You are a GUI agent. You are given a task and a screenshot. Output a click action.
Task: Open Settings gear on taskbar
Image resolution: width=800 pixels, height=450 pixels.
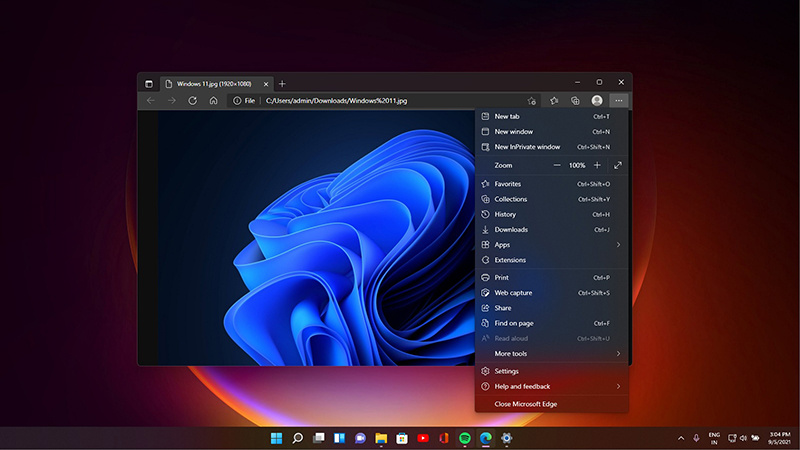pyautogui.click(x=506, y=438)
